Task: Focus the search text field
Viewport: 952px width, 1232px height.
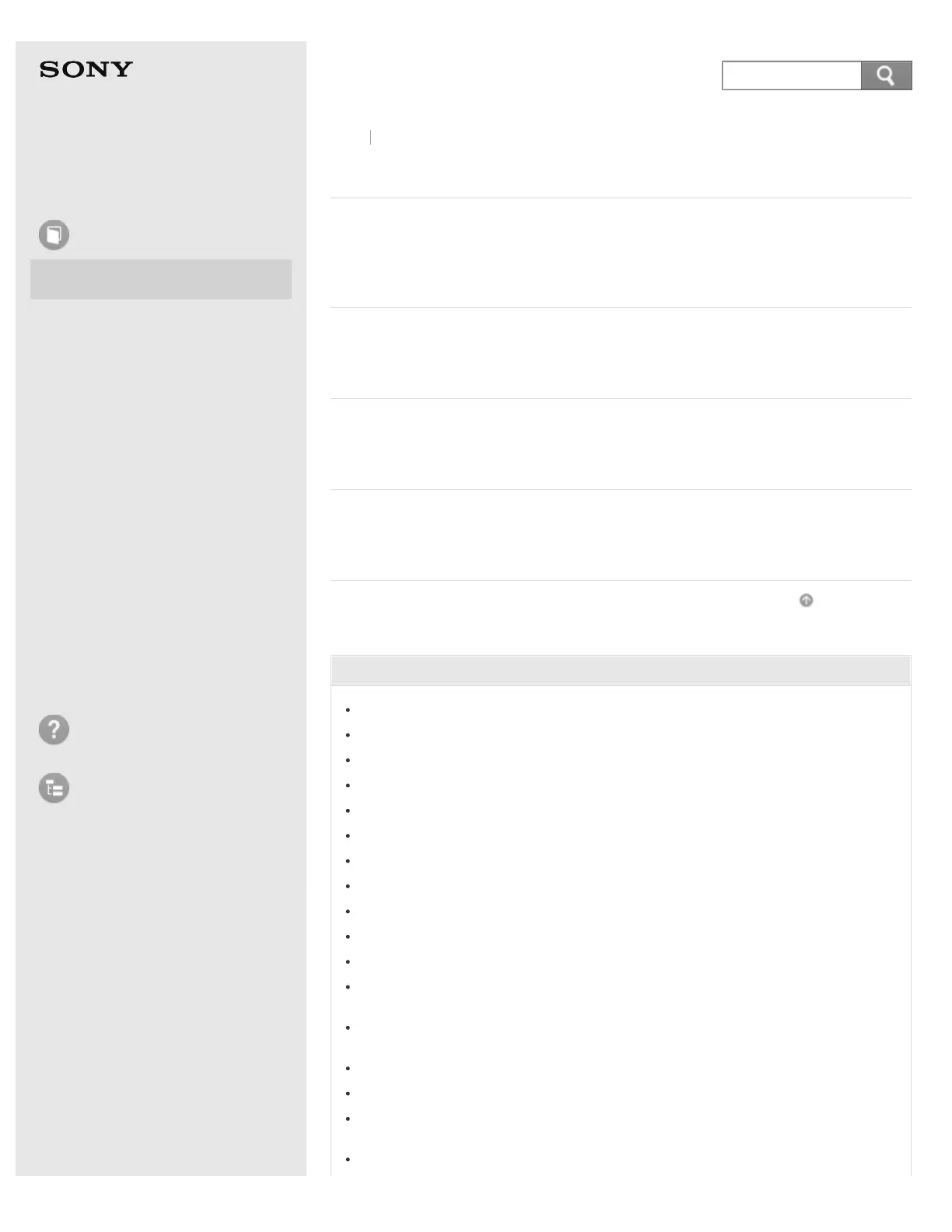Action: pos(791,75)
